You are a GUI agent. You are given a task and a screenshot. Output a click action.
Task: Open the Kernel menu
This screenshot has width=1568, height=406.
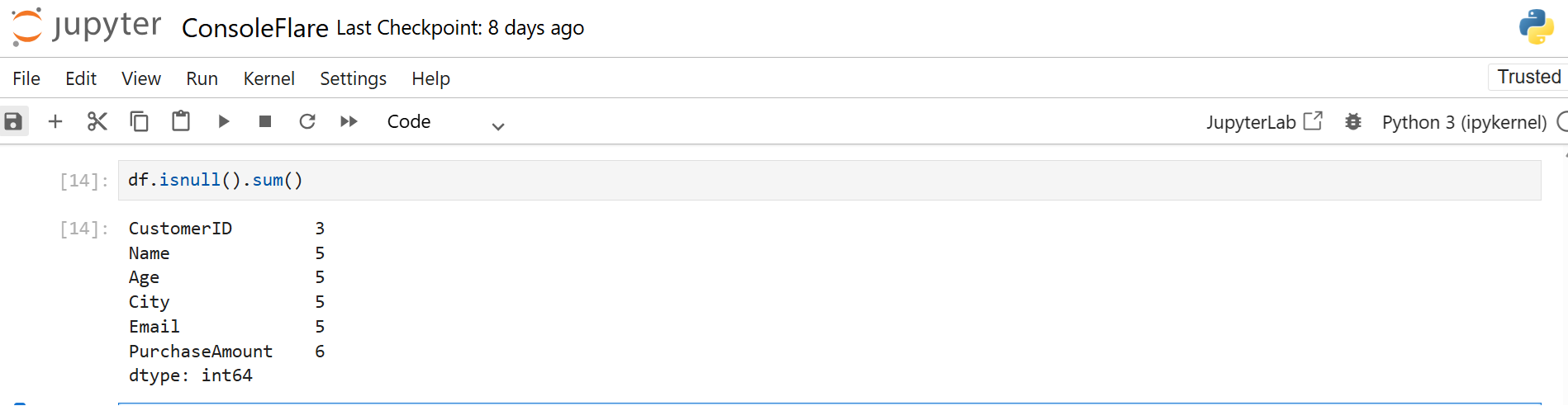[268, 78]
